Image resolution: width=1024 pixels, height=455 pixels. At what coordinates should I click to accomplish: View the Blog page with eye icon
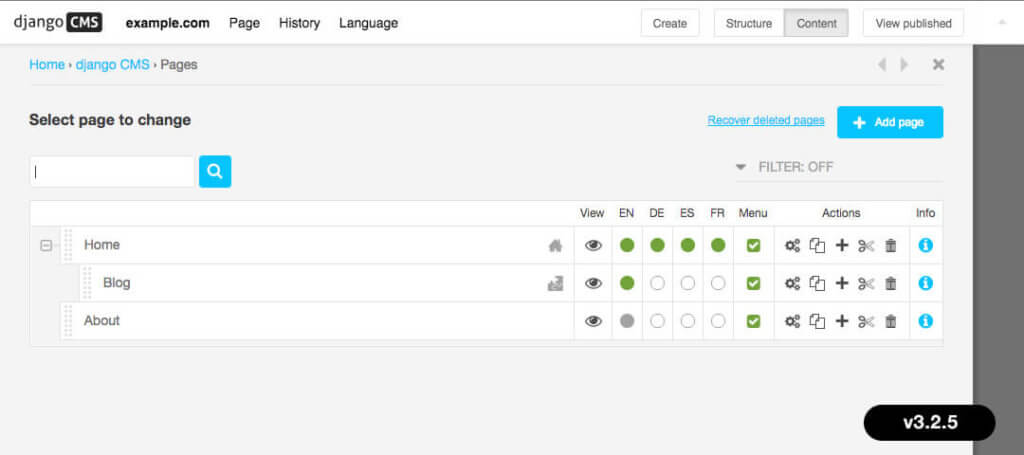(593, 283)
